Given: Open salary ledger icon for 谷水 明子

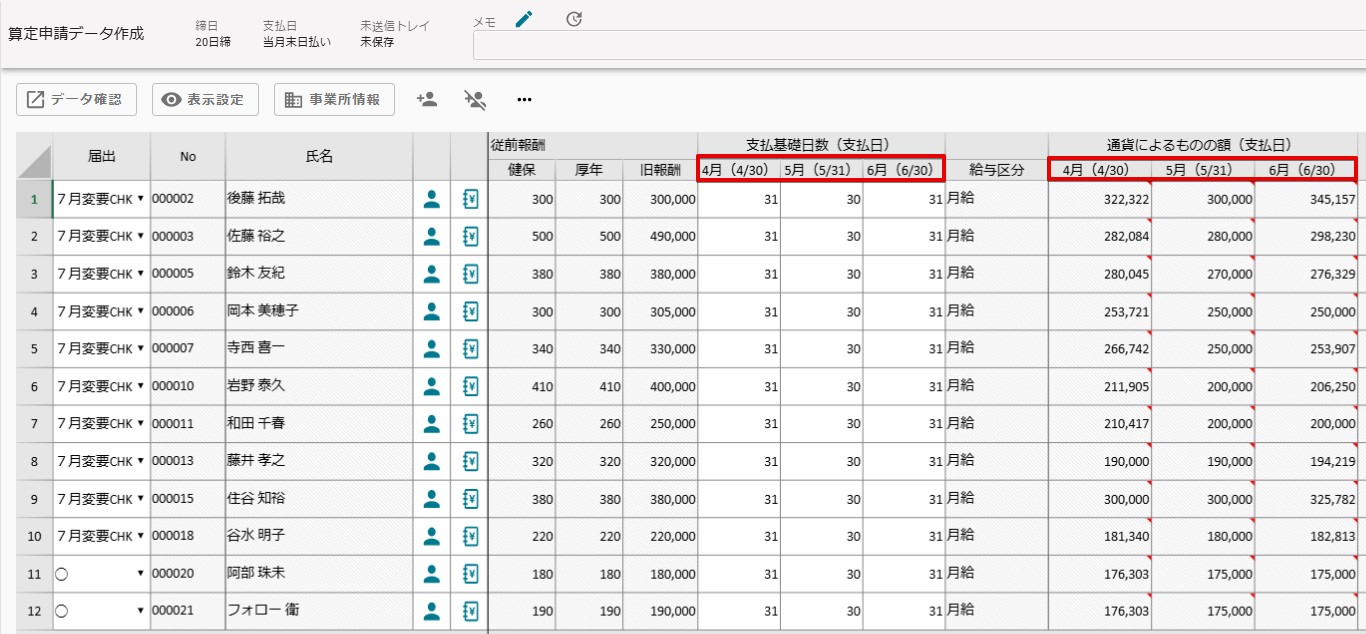Looking at the screenshot, I should pos(470,536).
